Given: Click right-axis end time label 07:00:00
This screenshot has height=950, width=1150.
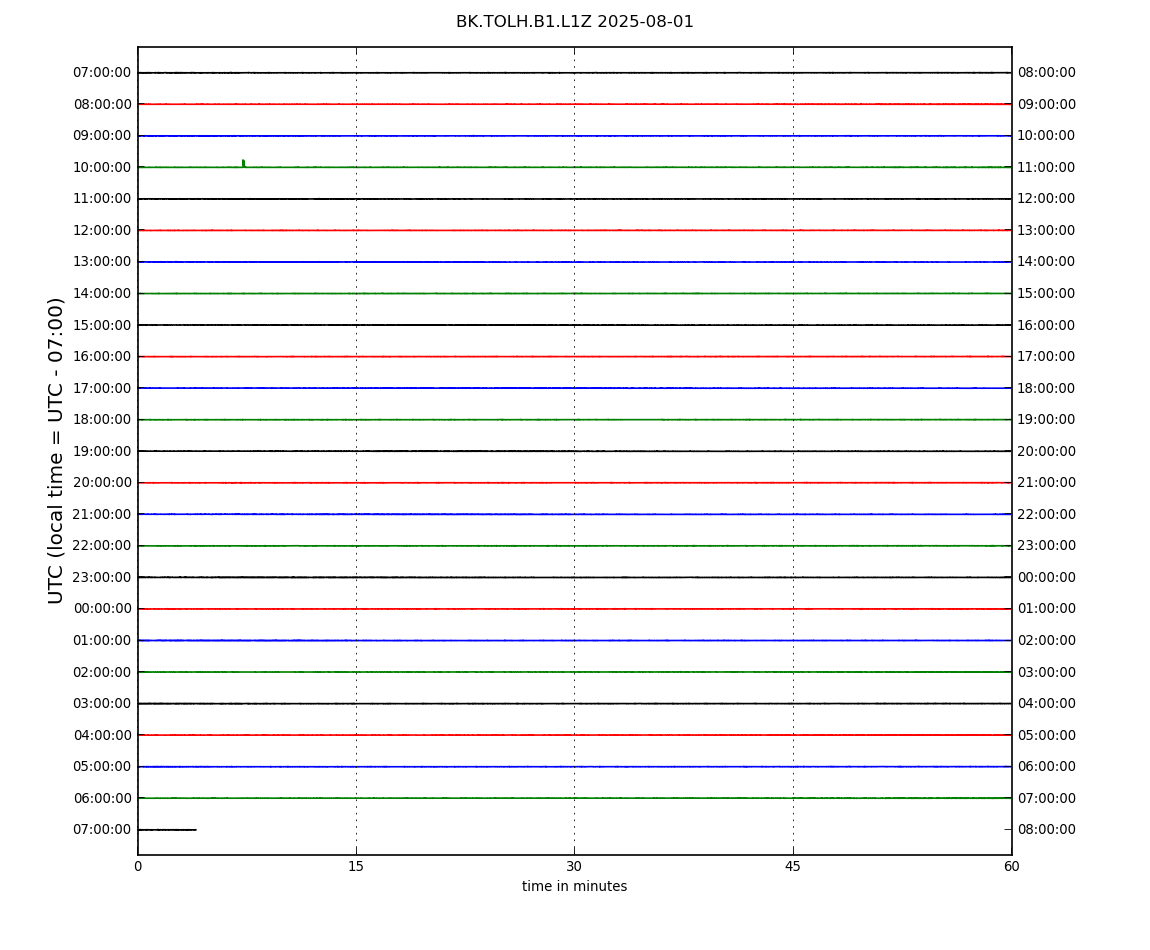Looking at the screenshot, I should [x=1047, y=798].
